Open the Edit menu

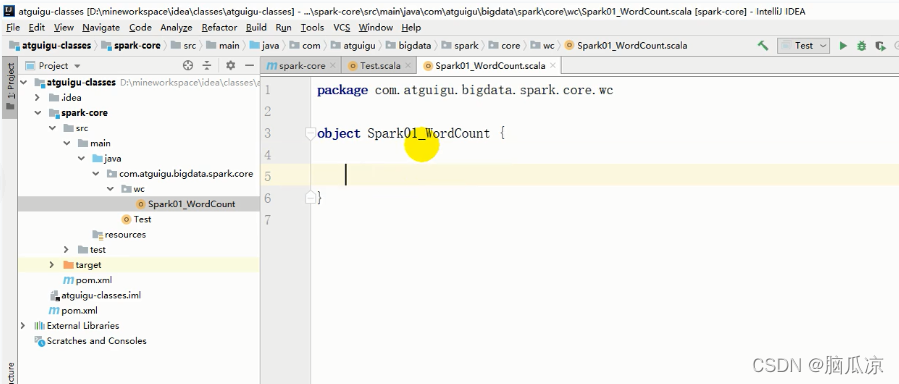pos(37,28)
